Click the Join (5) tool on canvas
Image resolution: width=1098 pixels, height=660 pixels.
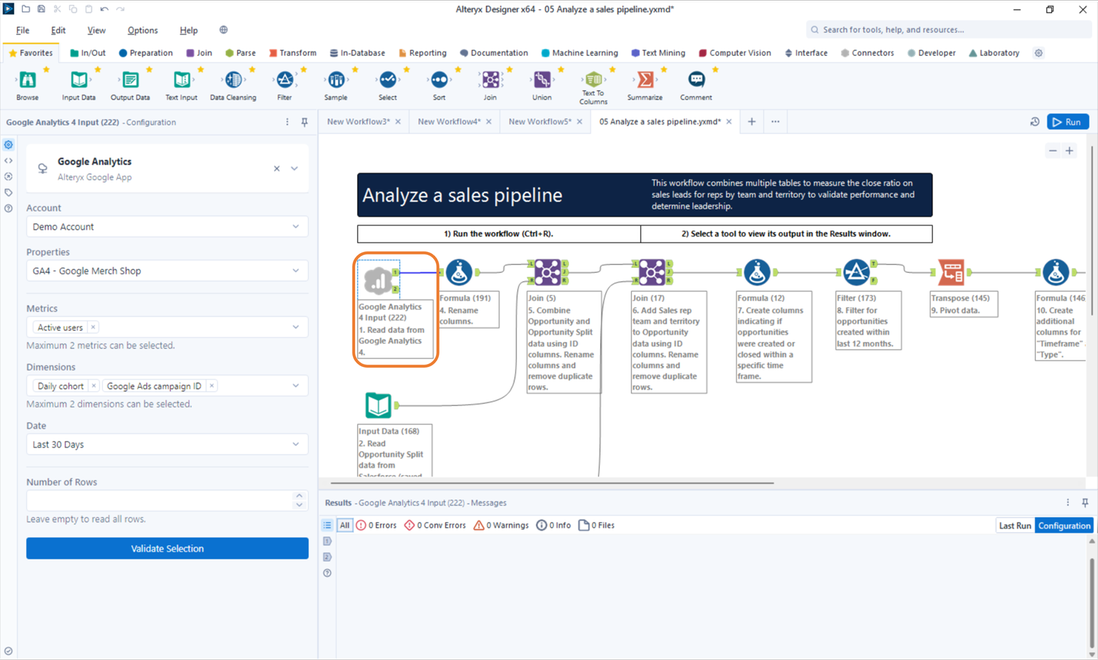pos(548,272)
